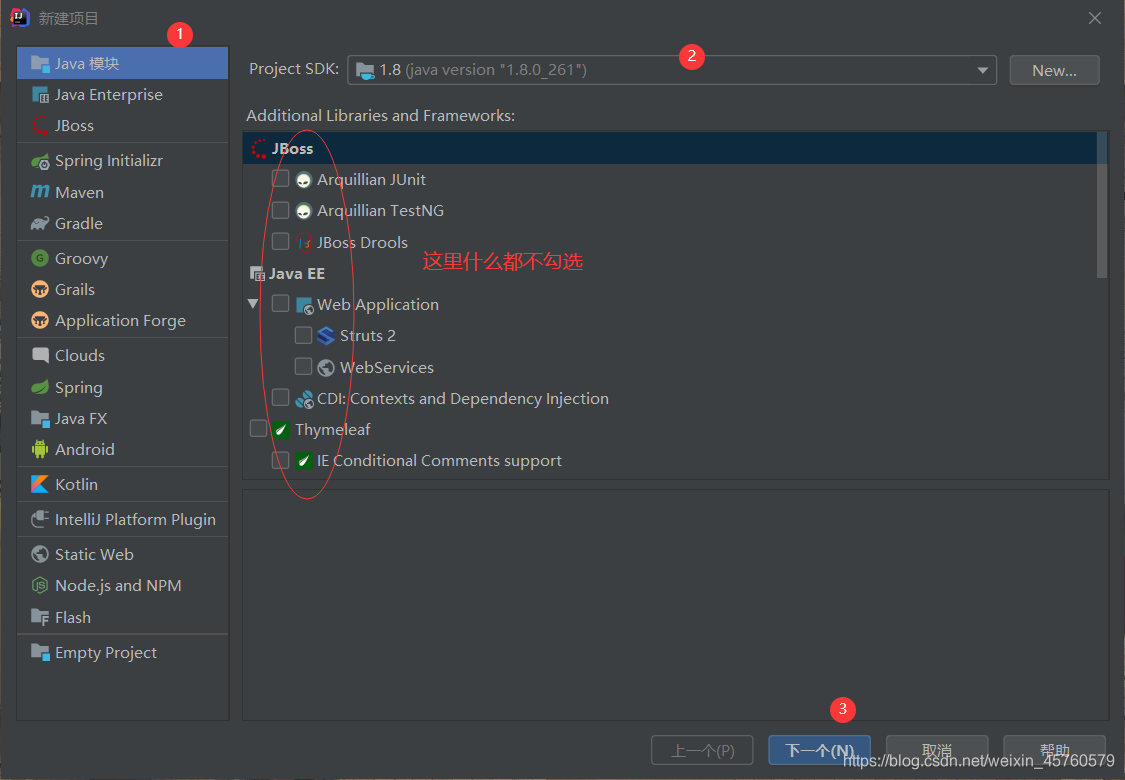Click the IntelliJ Platform Plugin icon
Screen dimensions: 1125x780
point(40,520)
